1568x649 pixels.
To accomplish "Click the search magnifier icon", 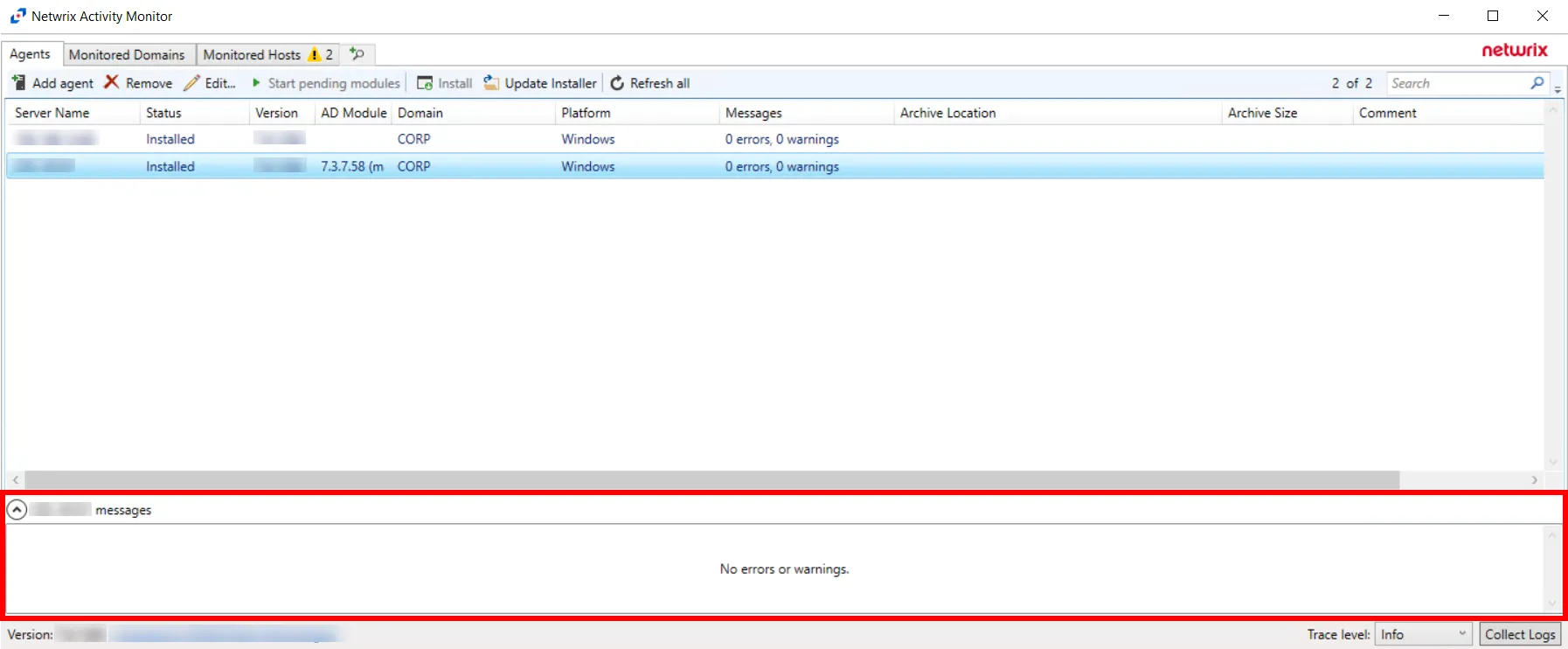I will tap(1537, 83).
